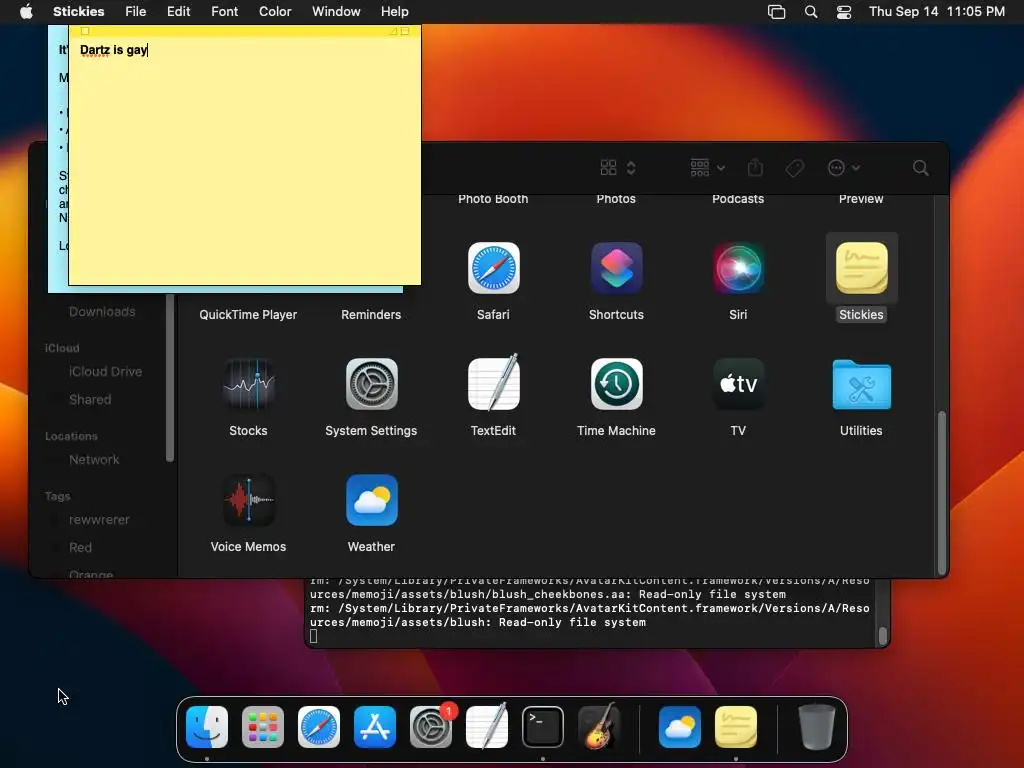Open the Finder action ellipsis menu
This screenshot has height=768, width=1024.
(x=843, y=168)
